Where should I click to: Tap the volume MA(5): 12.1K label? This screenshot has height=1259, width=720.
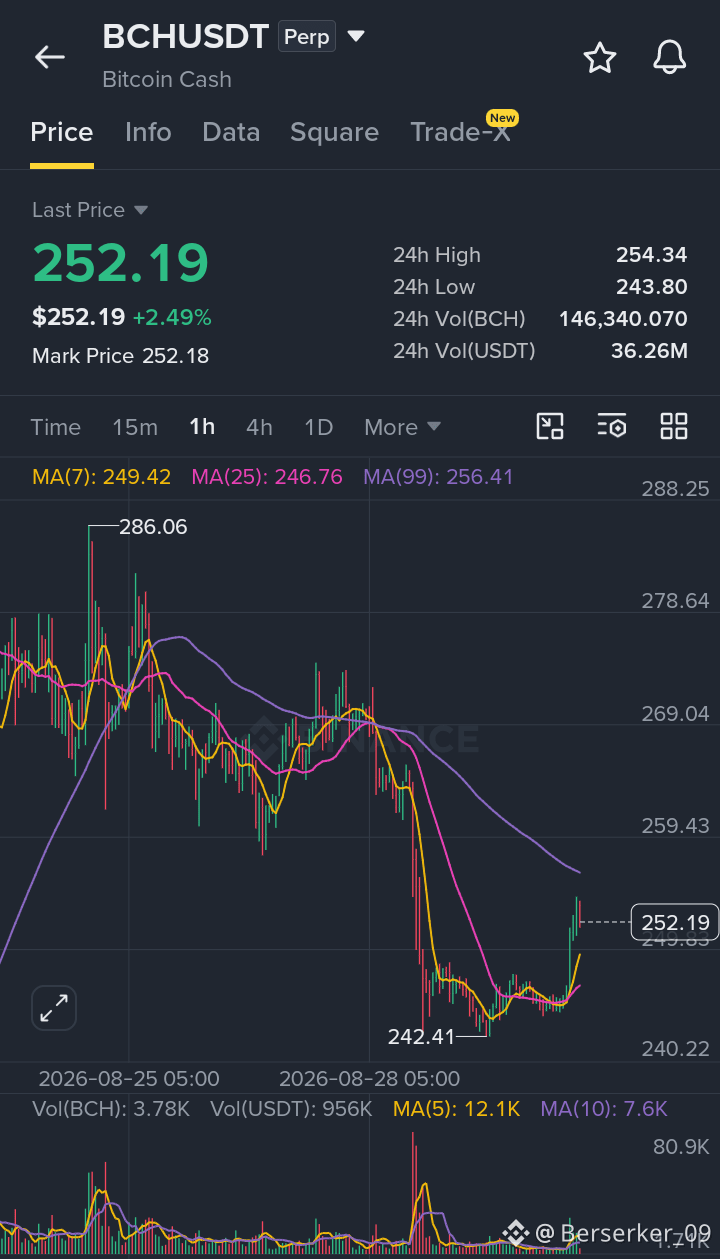tap(457, 1108)
